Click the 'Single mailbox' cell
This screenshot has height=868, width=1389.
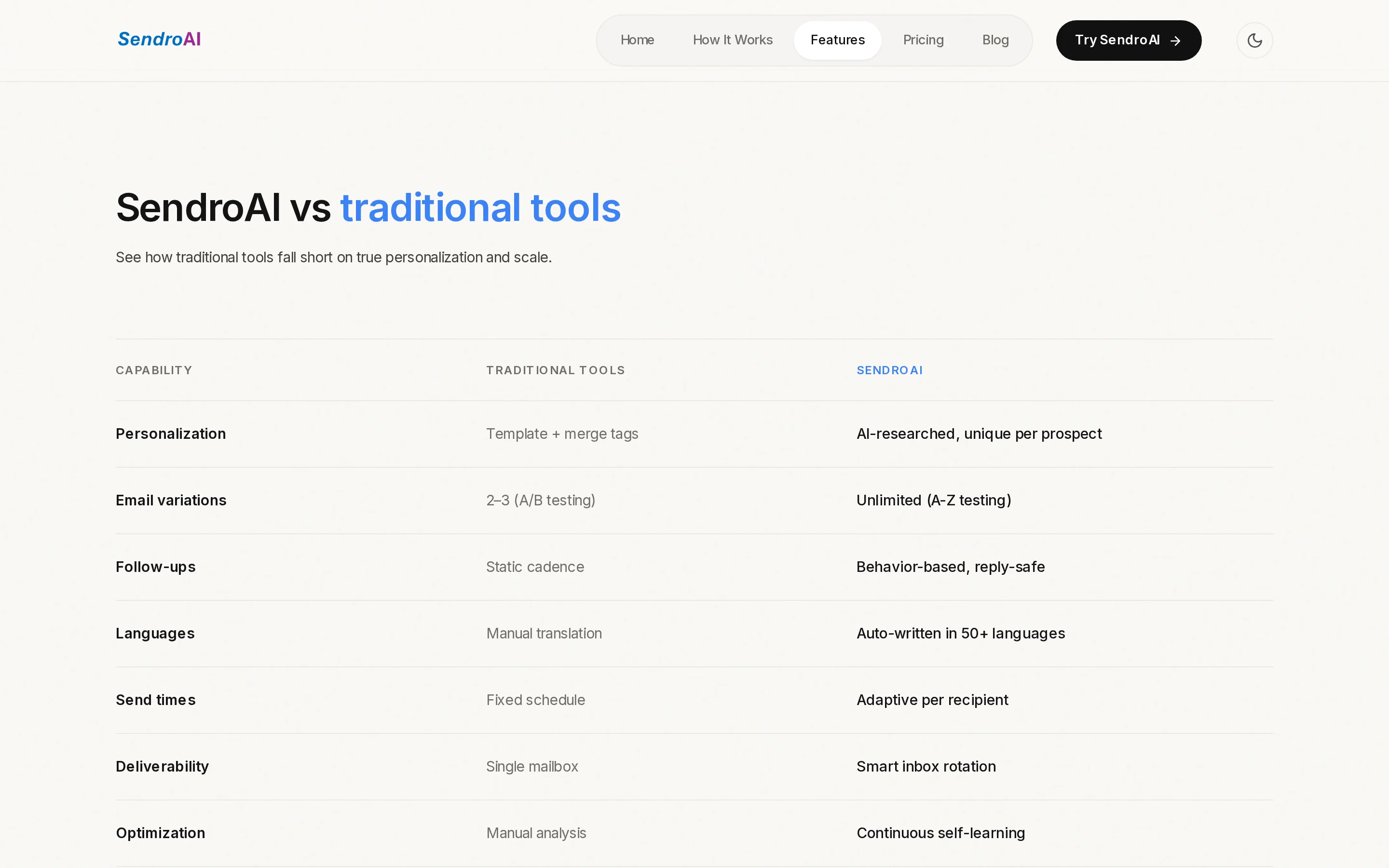pos(532,766)
